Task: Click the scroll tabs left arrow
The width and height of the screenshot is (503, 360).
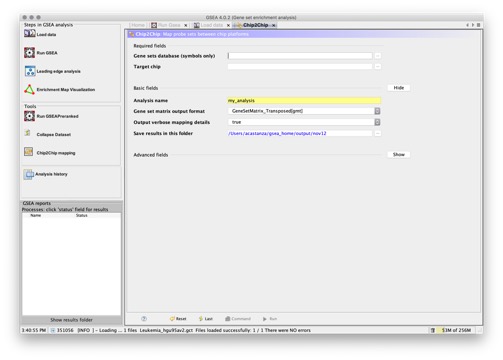Action: [467, 25]
